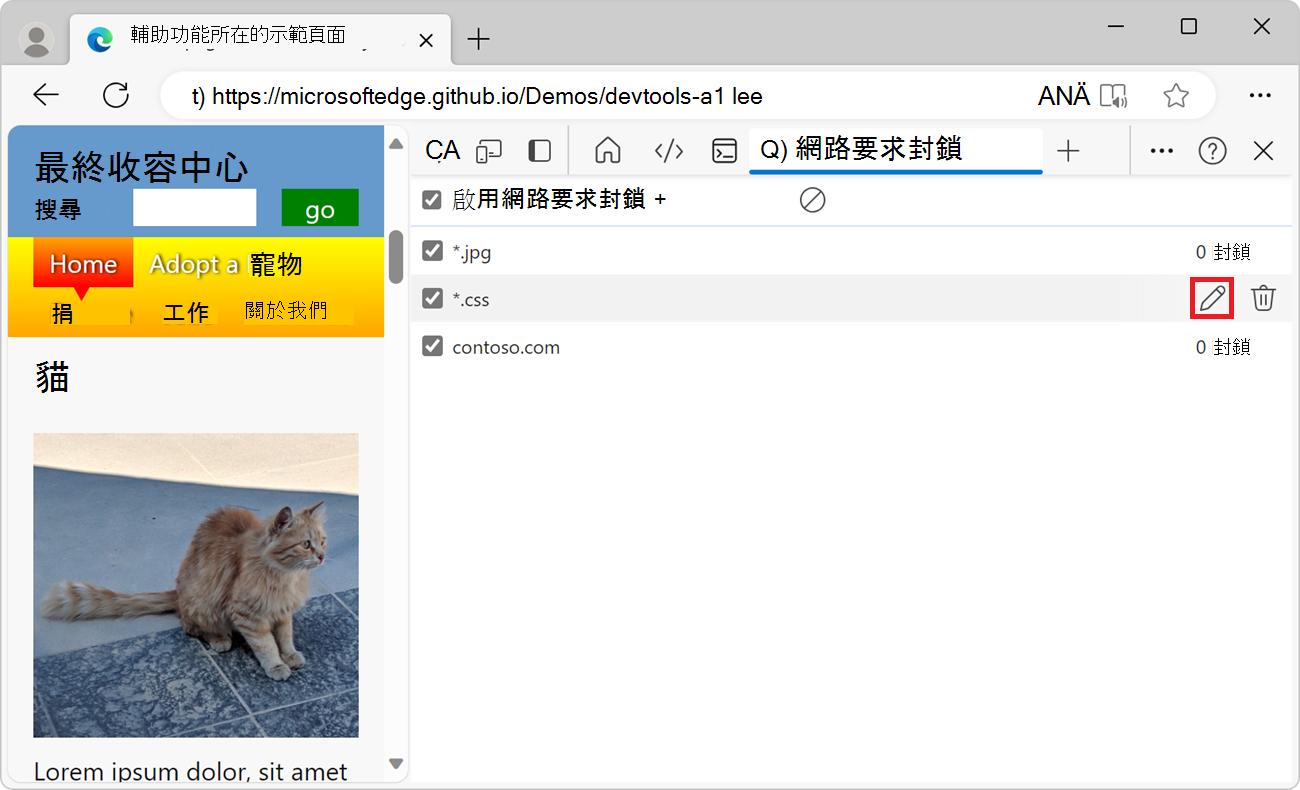Image resolution: width=1300 pixels, height=790 pixels.
Task: Click the page scroll down arrow
Action: tap(396, 763)
